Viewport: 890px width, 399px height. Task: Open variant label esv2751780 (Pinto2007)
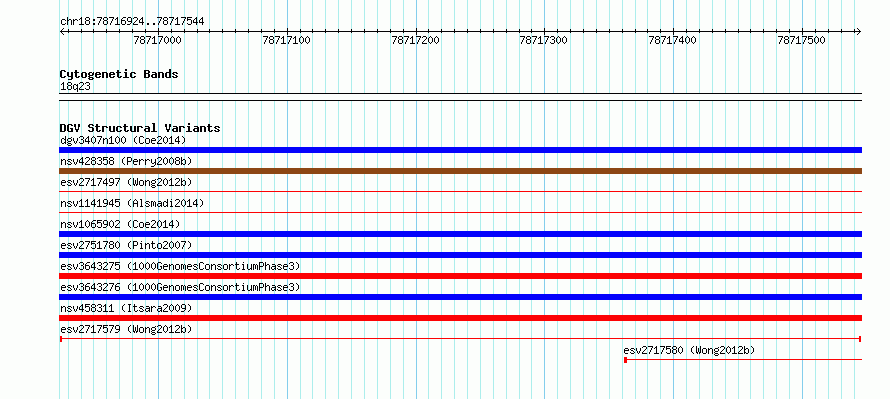pyautogui.click(x=126, y=245)
